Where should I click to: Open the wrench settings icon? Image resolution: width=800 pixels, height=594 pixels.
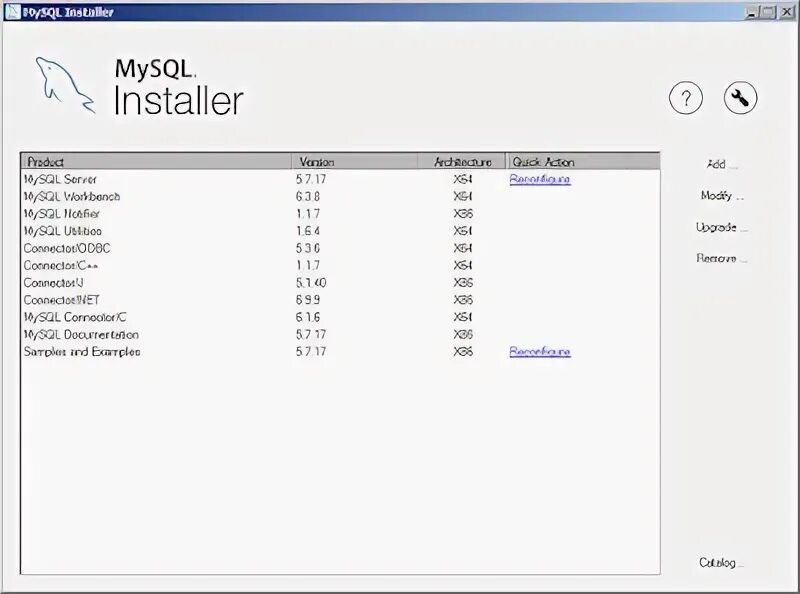(740, 98)
